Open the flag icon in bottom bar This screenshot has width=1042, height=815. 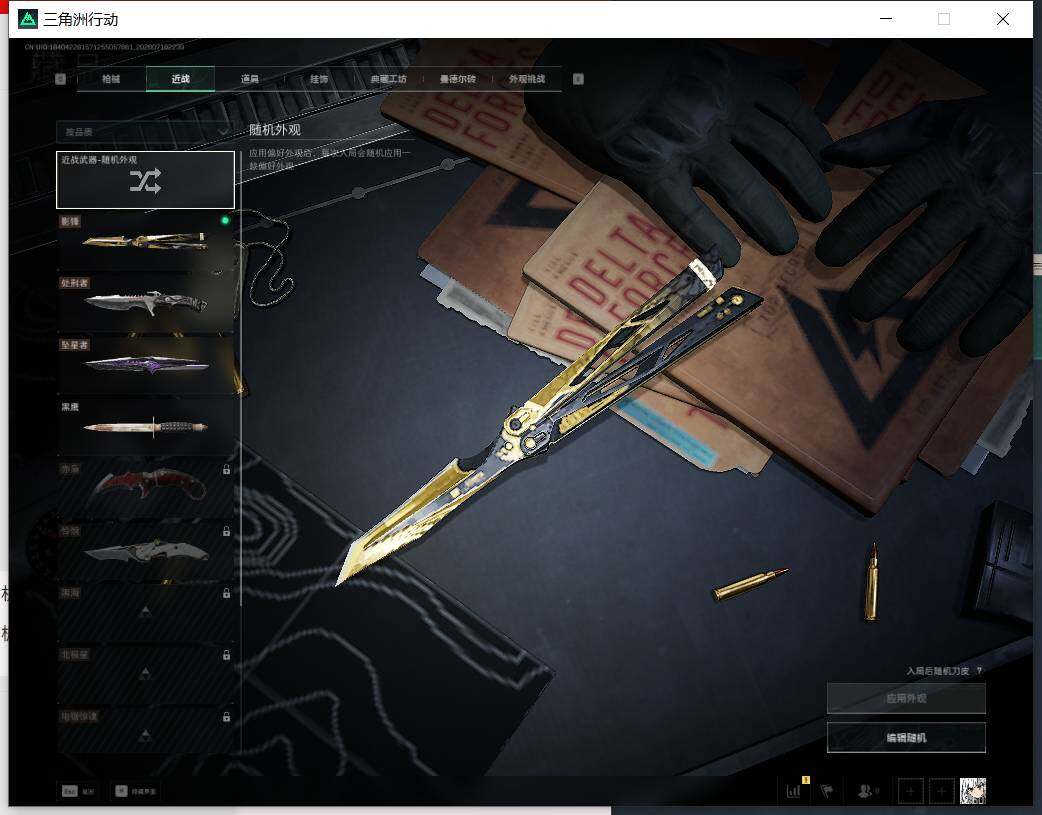(x=827, y=790)
